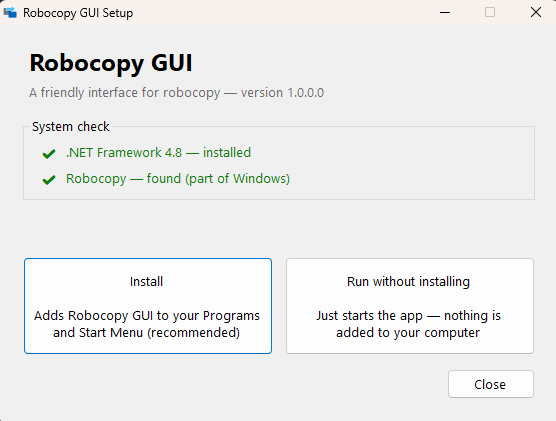Click 'Adds Robocopy GUI to your Programs' description

pos(147,315)
